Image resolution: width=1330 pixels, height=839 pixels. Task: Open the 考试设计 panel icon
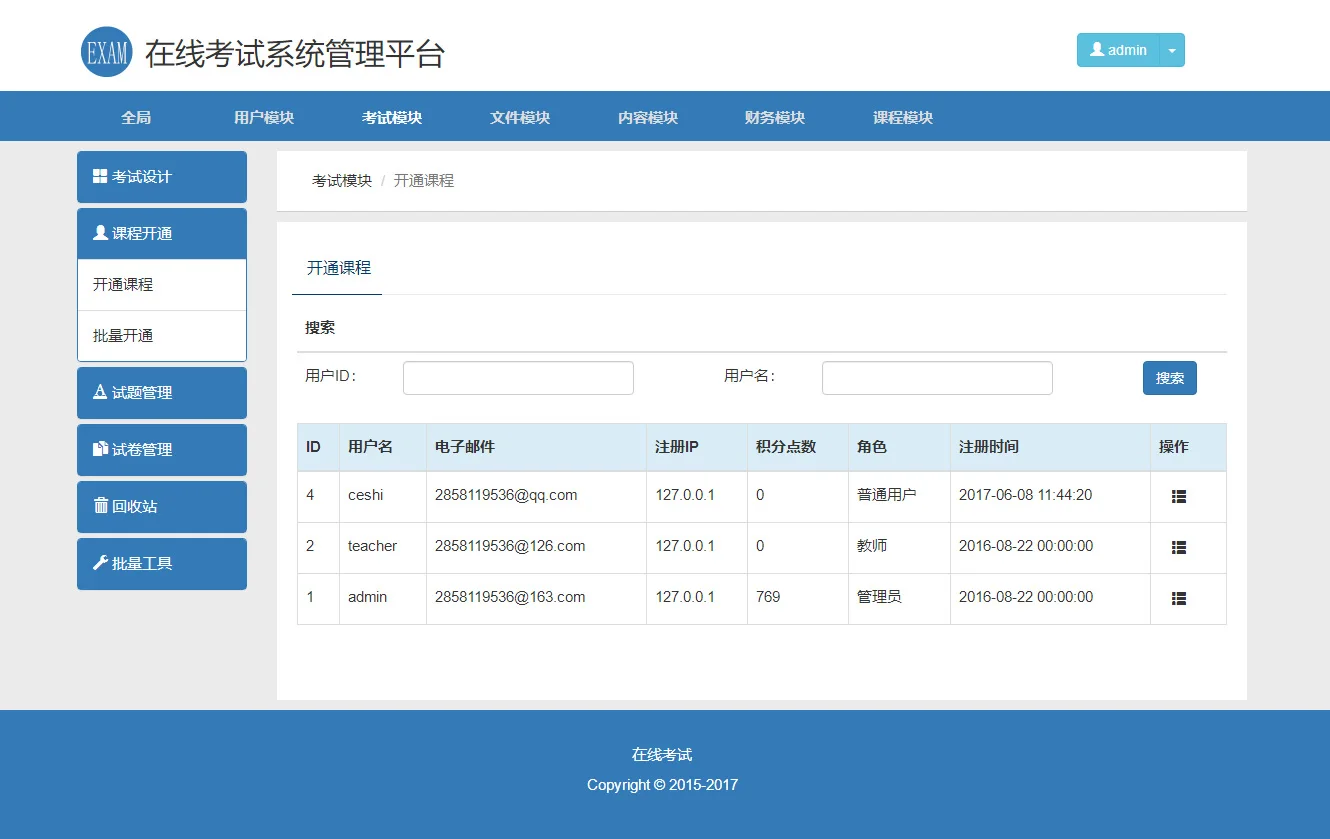(x=99, y=177)
